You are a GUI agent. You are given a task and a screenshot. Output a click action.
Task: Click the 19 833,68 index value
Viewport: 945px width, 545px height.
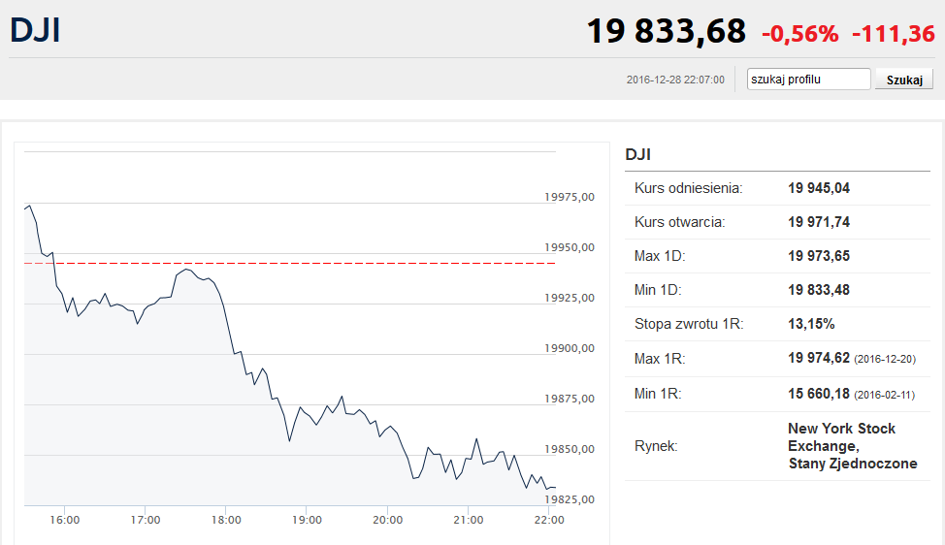click(x=666, y=31)
